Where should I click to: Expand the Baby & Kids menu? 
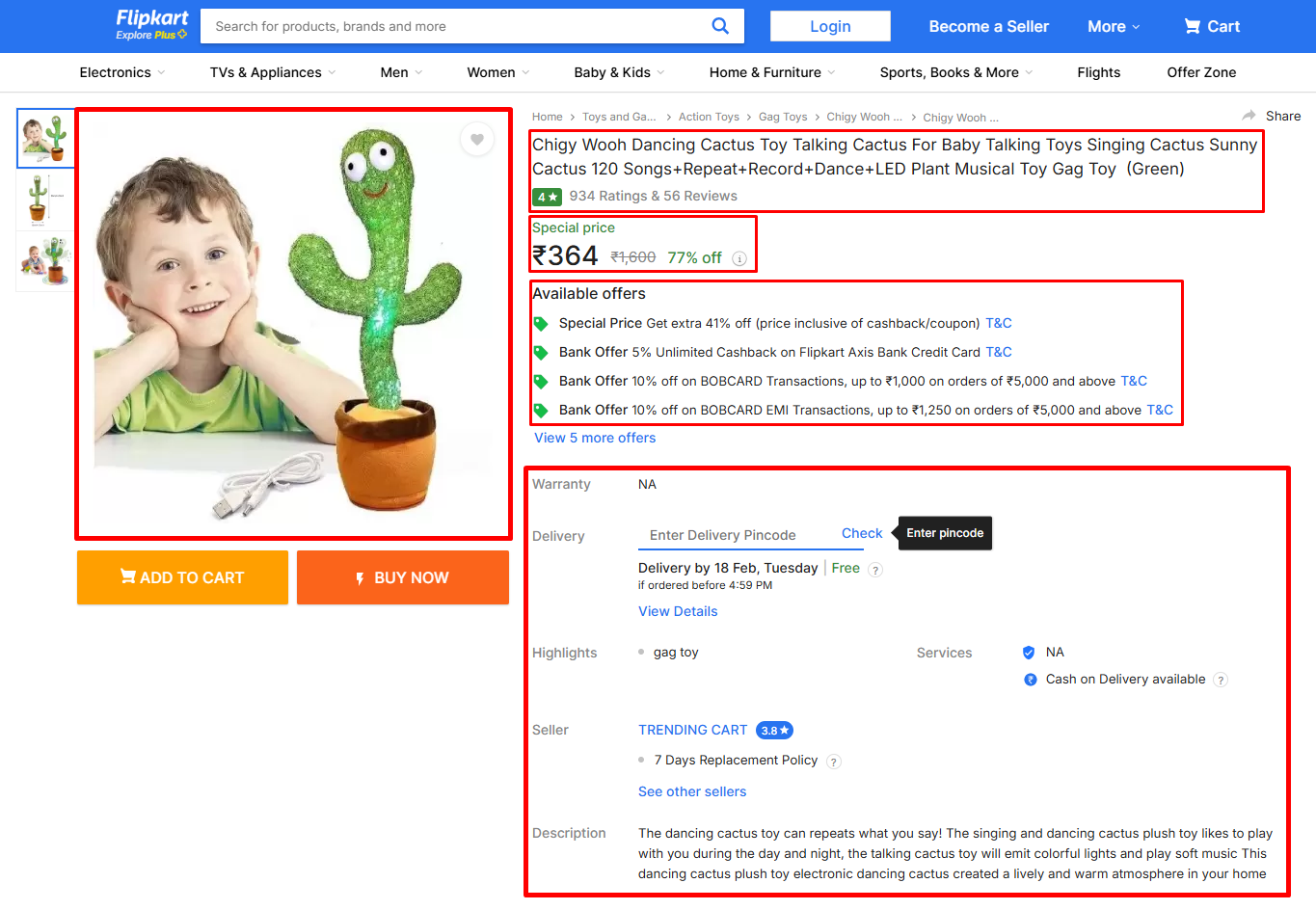[x=619, y=72]
